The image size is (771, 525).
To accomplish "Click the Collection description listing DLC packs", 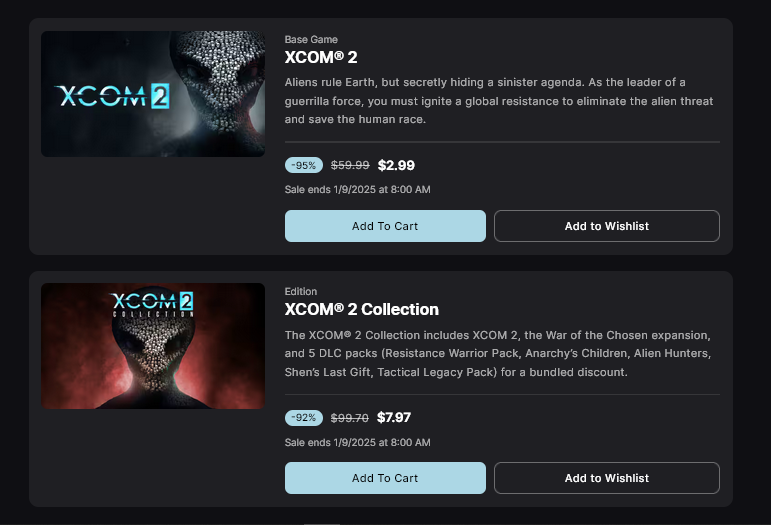I will [x=497, y=353].
